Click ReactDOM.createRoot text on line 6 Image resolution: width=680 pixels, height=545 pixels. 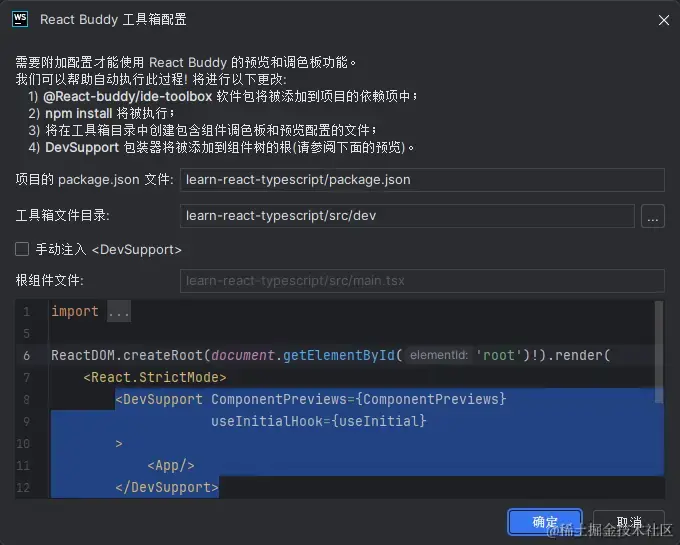click(127, 356)
